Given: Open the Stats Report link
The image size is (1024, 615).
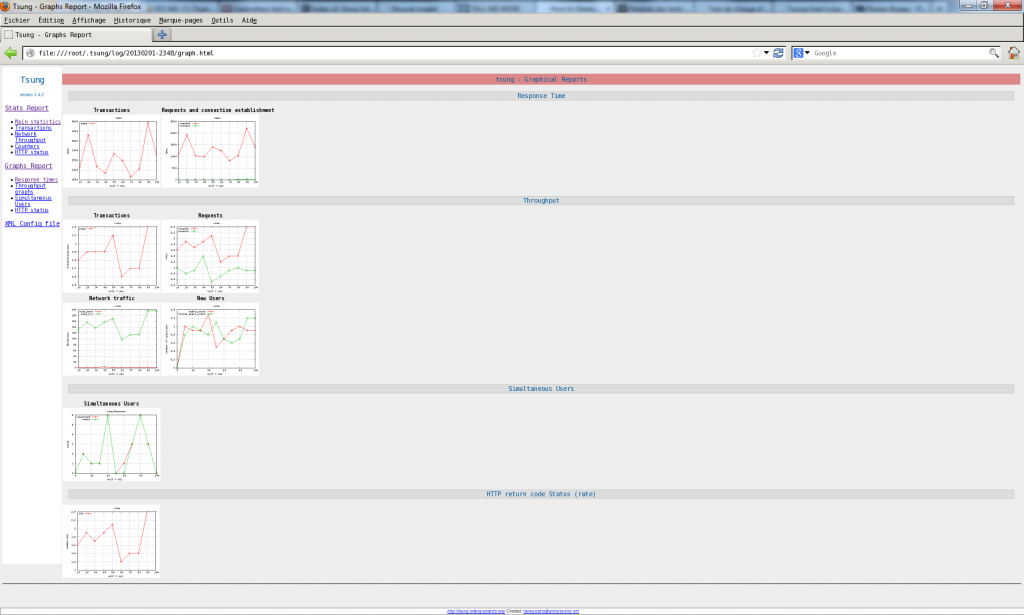Looking at the screenshot, I should [27, 108].
